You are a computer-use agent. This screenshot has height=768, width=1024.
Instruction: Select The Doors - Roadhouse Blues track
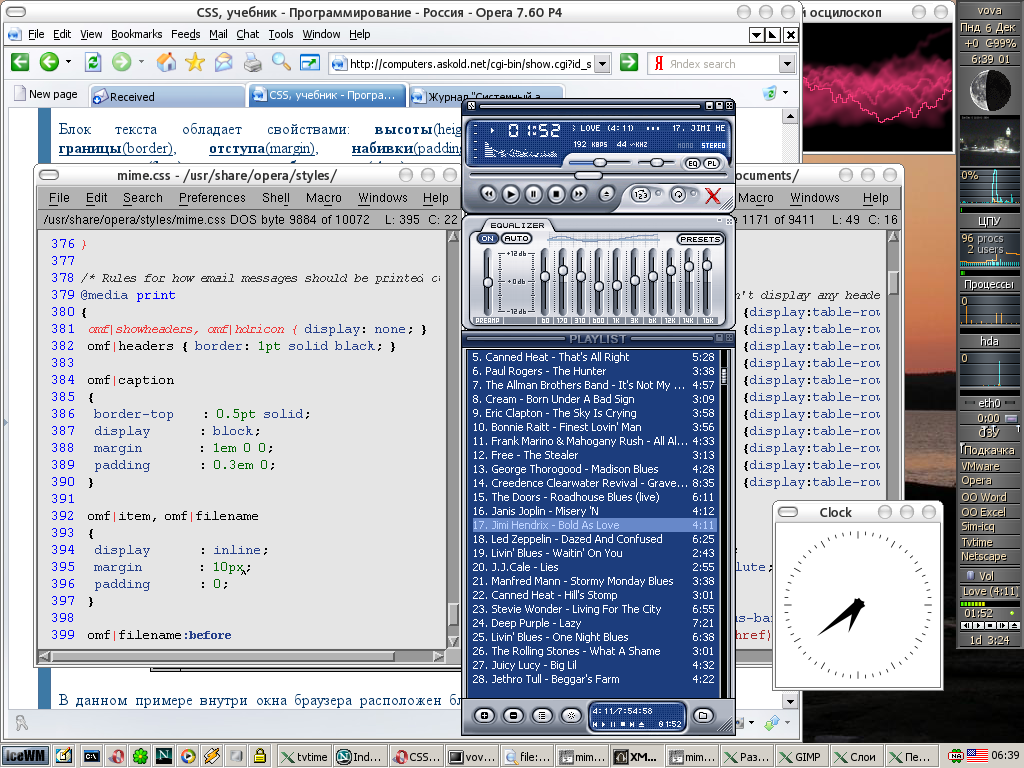click(594, 497)
